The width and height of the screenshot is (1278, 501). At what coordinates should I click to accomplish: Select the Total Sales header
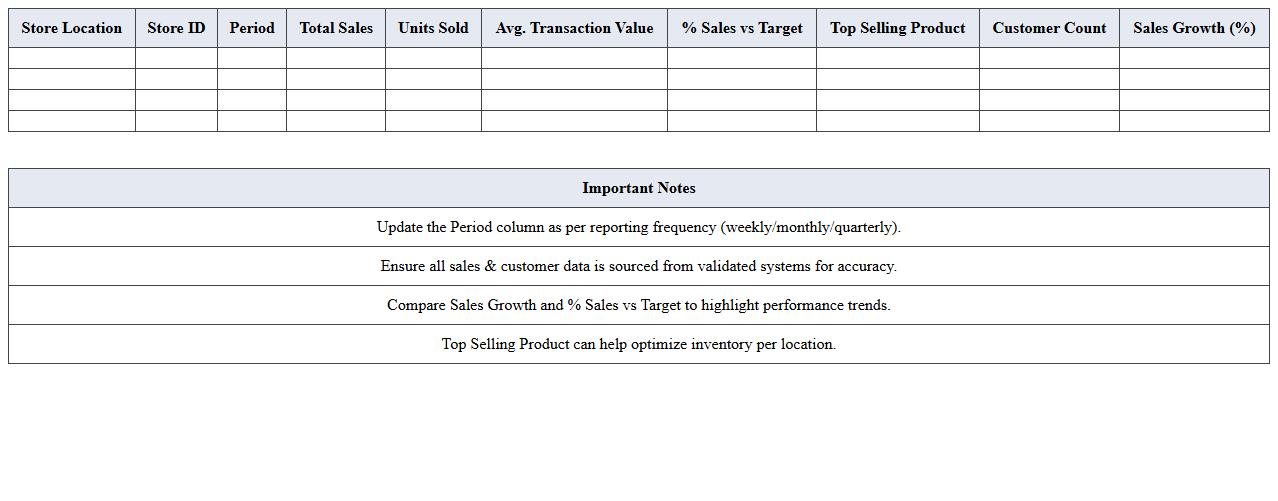pos(336,28)
